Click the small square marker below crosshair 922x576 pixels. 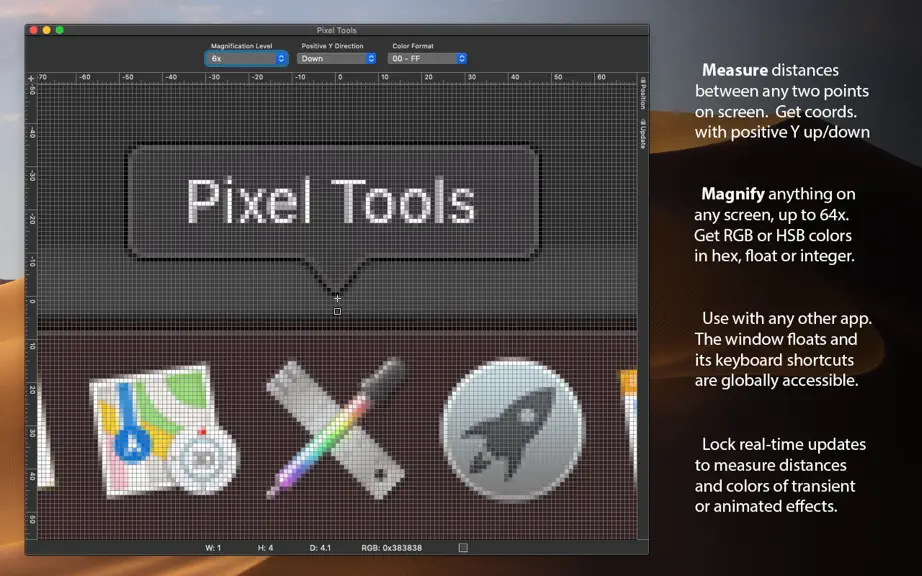[337, 312]
